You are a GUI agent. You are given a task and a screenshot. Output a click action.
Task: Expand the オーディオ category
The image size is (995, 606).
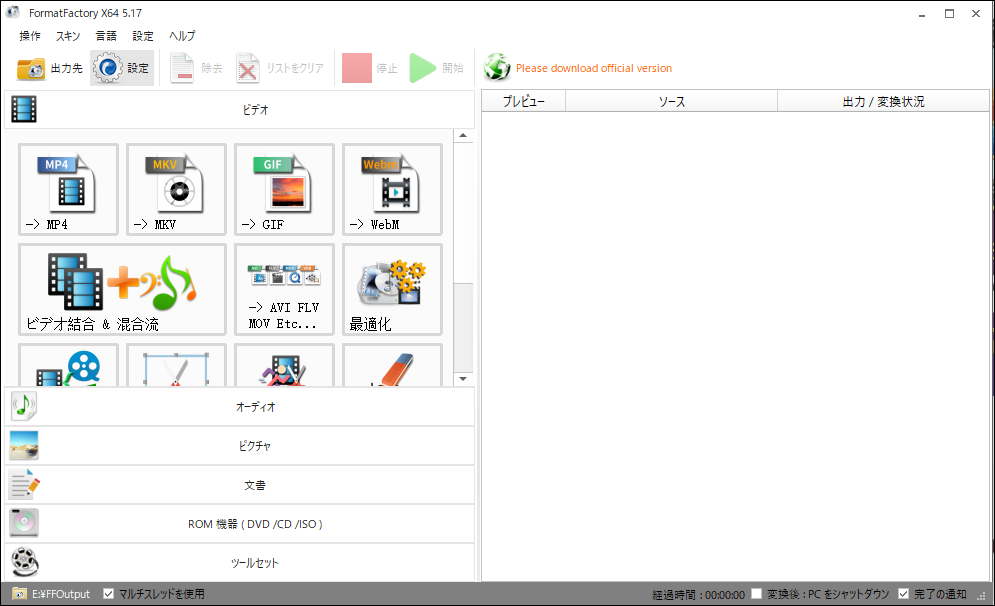[240, 407]
